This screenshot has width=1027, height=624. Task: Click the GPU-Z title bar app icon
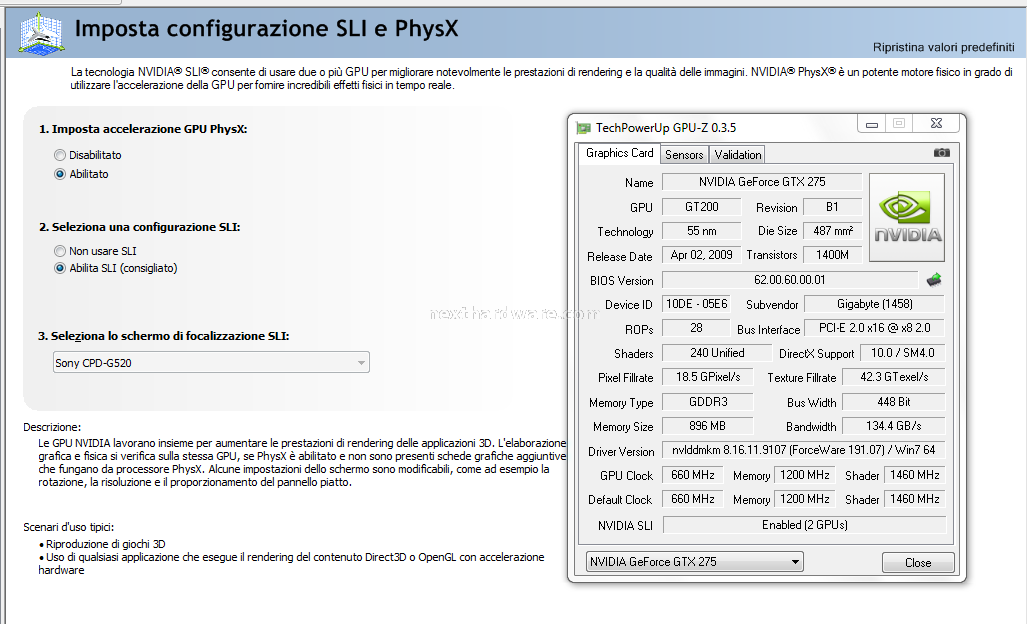coord(584,128)
